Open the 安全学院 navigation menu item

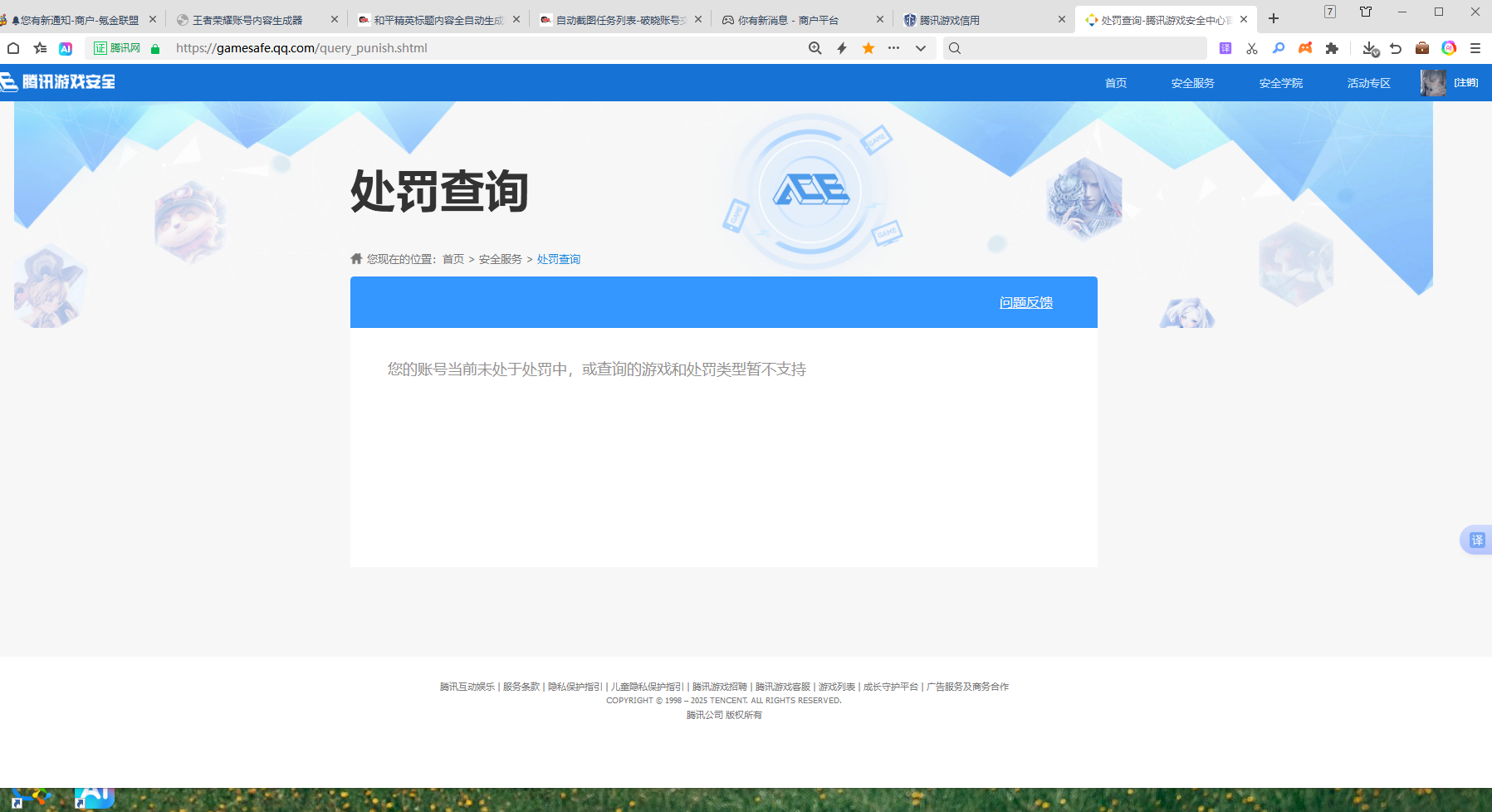(1281, 83)
